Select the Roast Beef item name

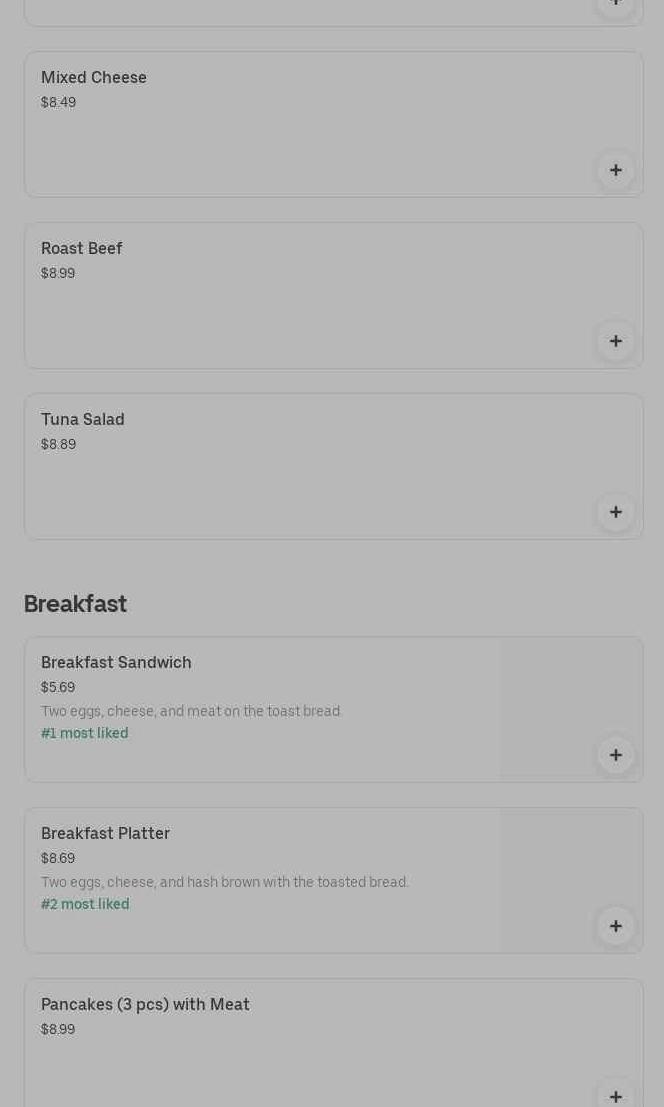[x=82, y=248]
